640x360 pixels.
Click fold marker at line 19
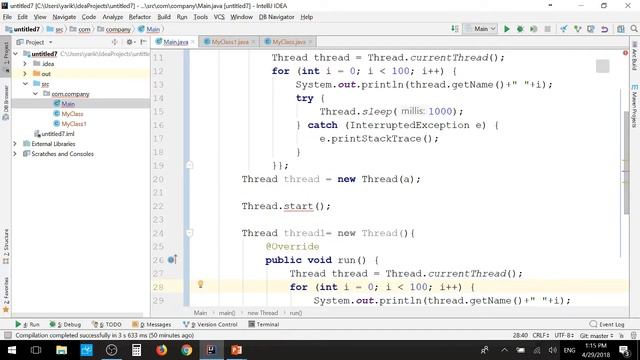189,165
